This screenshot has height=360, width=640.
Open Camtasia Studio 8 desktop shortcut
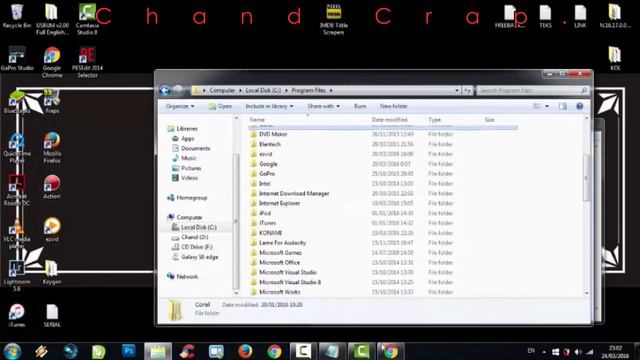pyautogui.click(x=87, y=19)
